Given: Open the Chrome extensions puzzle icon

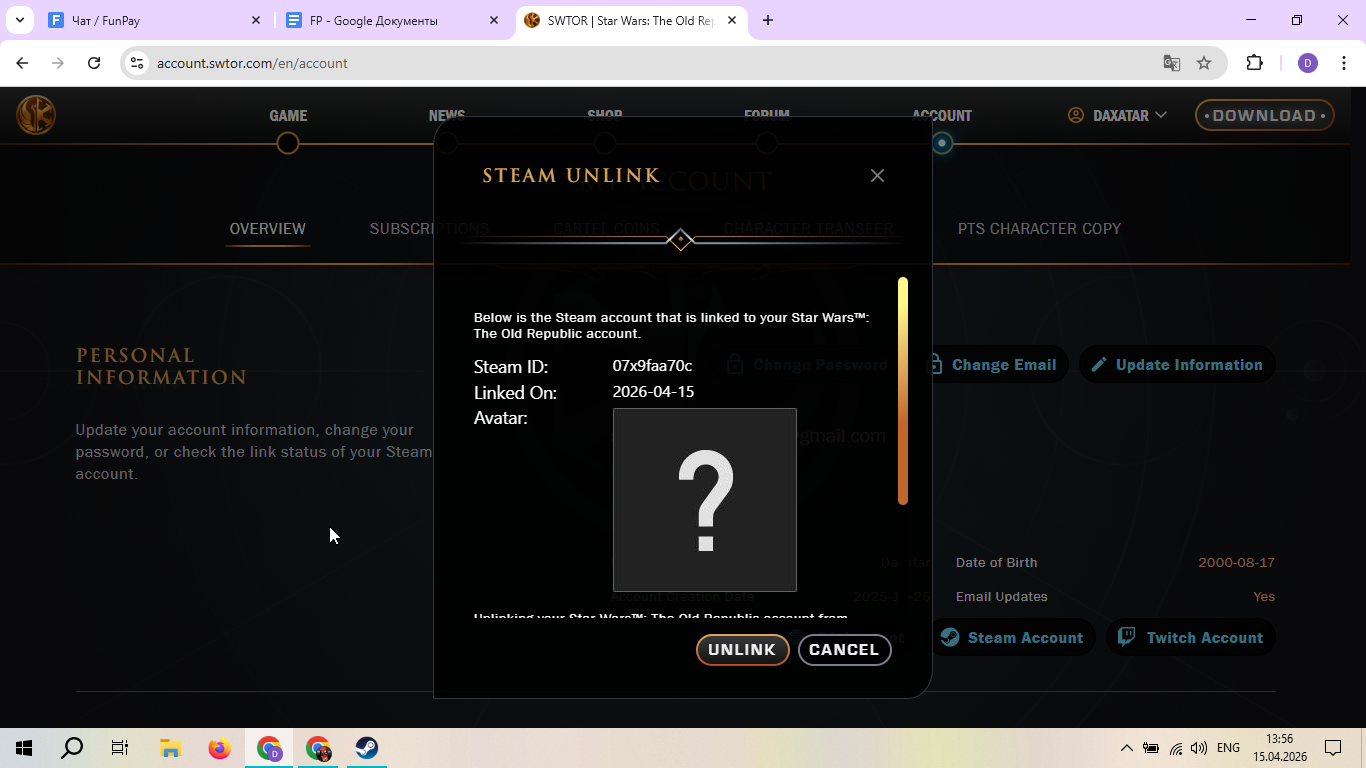Looking at the screenshot, I should 1254,63.
